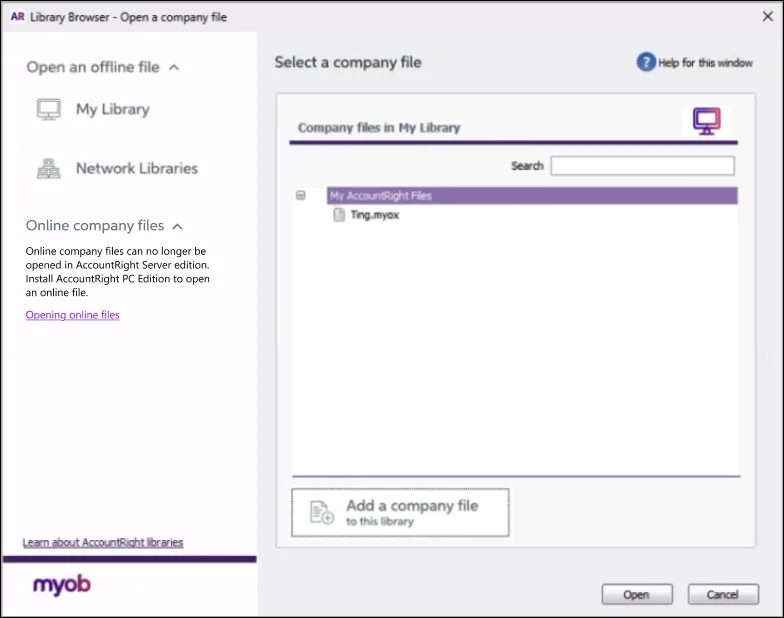Click the myob logo
The image size is (784, 618).
(x=62, y=584)
